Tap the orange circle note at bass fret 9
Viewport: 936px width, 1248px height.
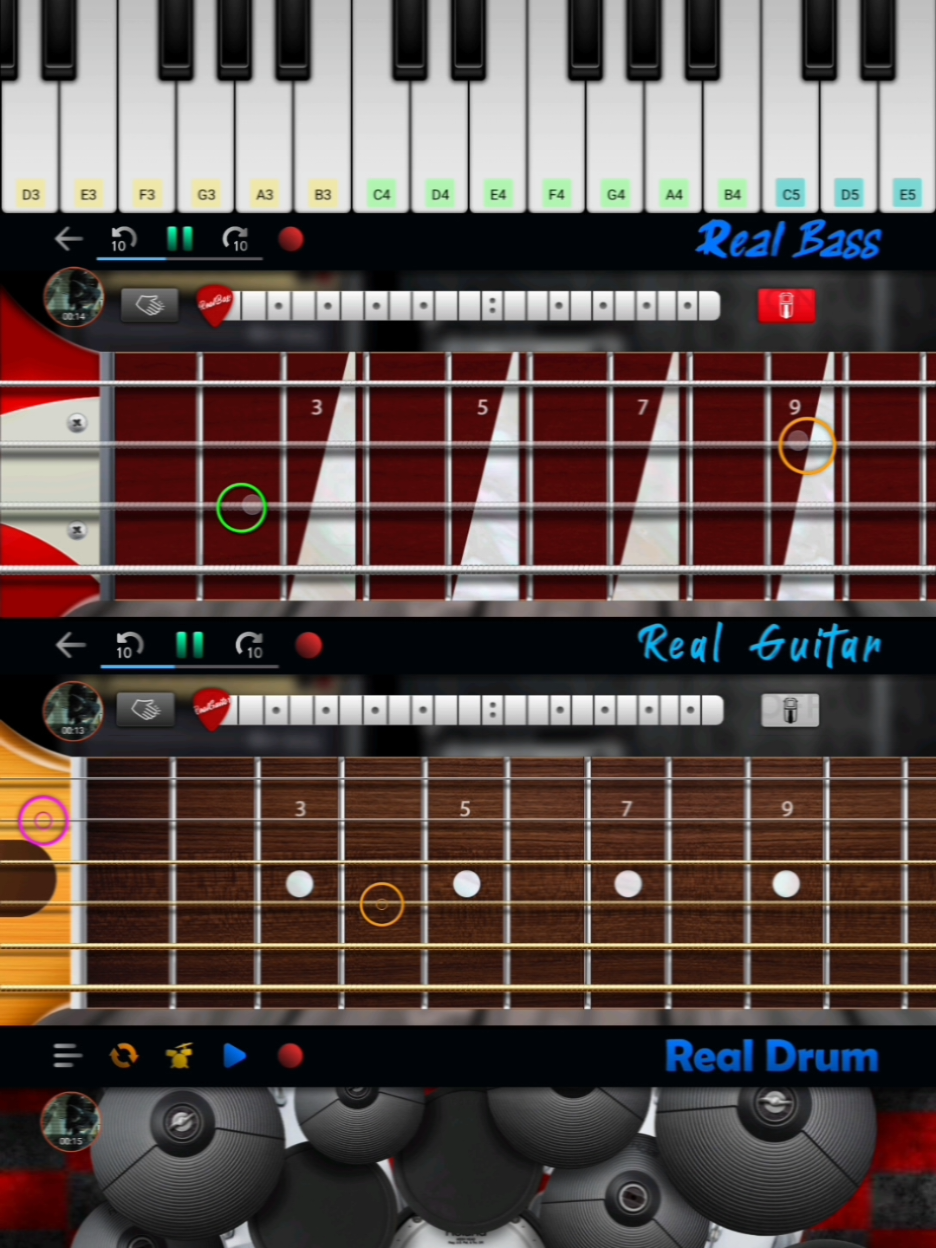[x=806, y=445]
